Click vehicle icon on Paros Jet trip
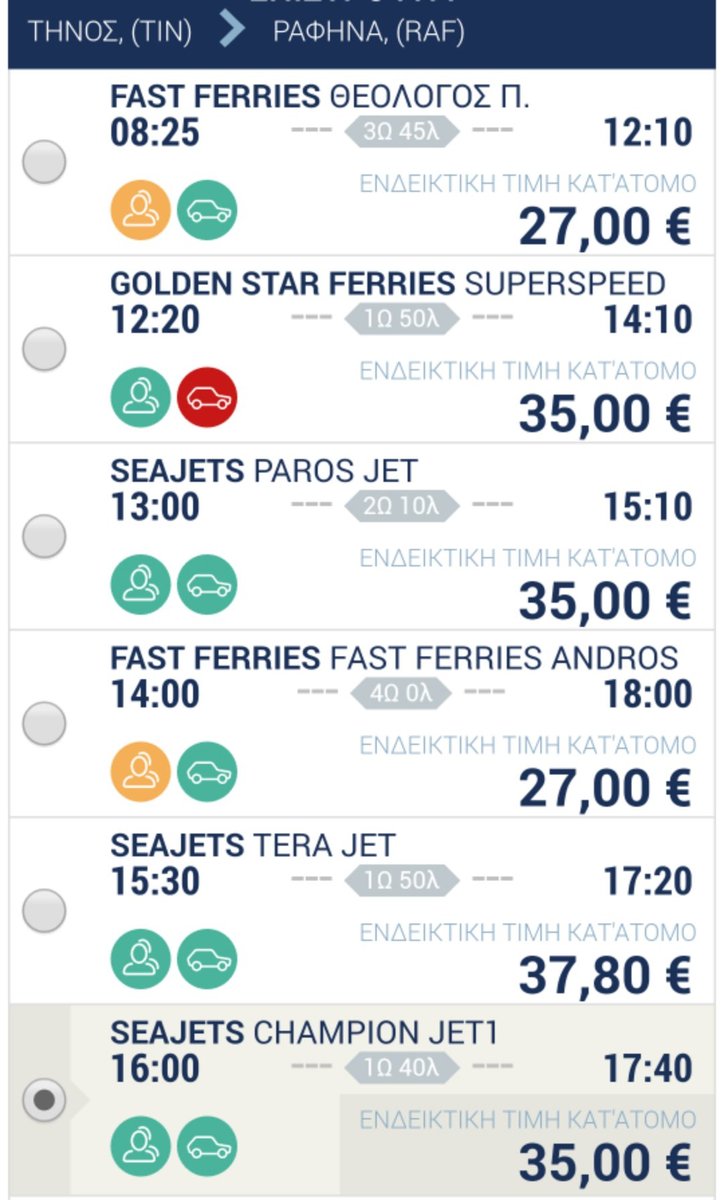 point(207,584)
